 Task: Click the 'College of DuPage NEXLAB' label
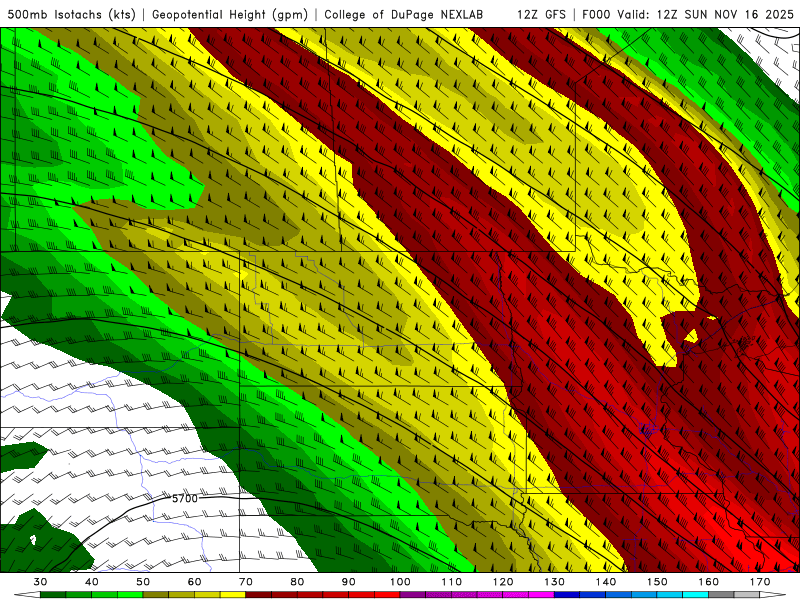[404, 14]
